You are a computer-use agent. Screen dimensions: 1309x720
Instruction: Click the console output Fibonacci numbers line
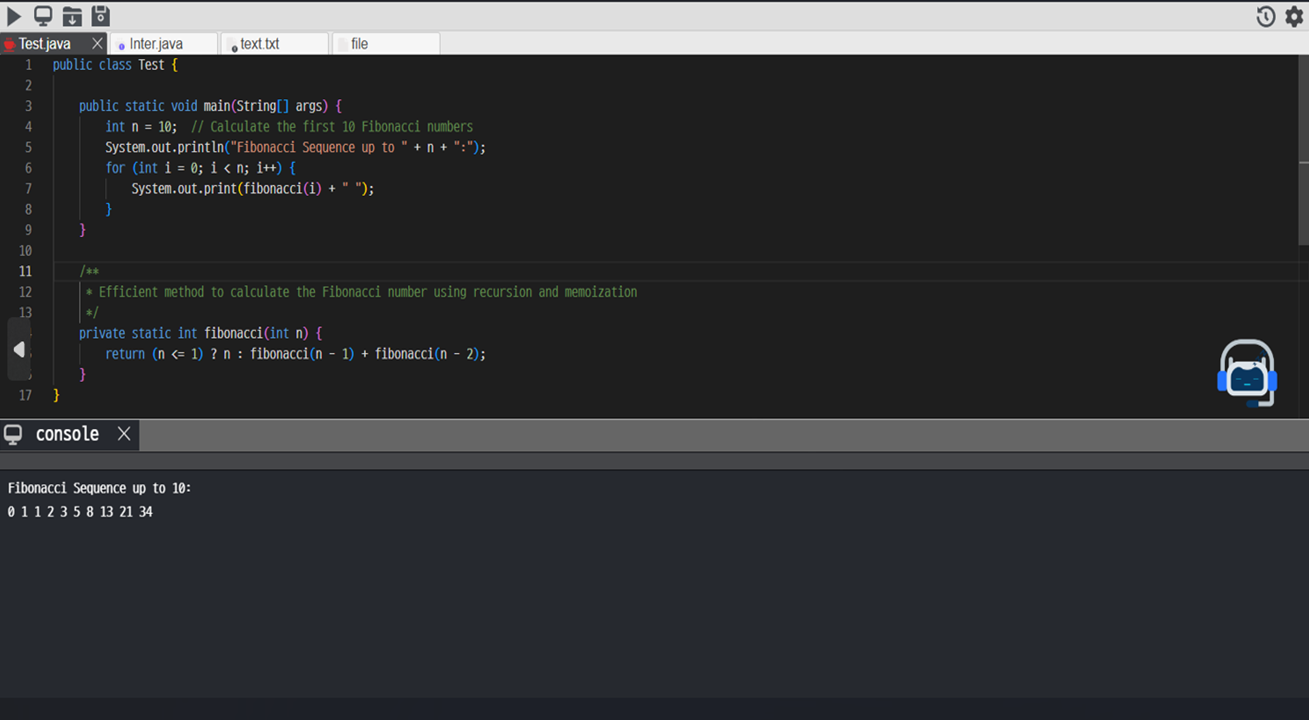(x=80, y=512)
